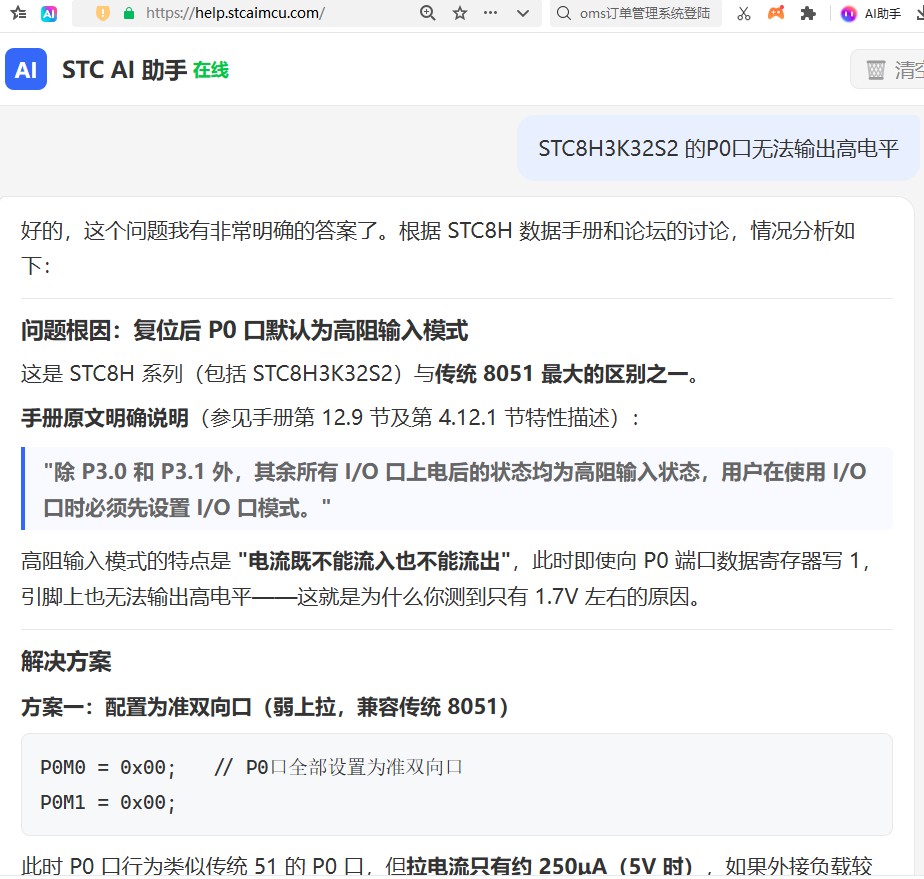Click the heading 问题根因：复位后 P0 口默认为高阻输入模式
Screen dimensions: 924x879
click(245, 330)
